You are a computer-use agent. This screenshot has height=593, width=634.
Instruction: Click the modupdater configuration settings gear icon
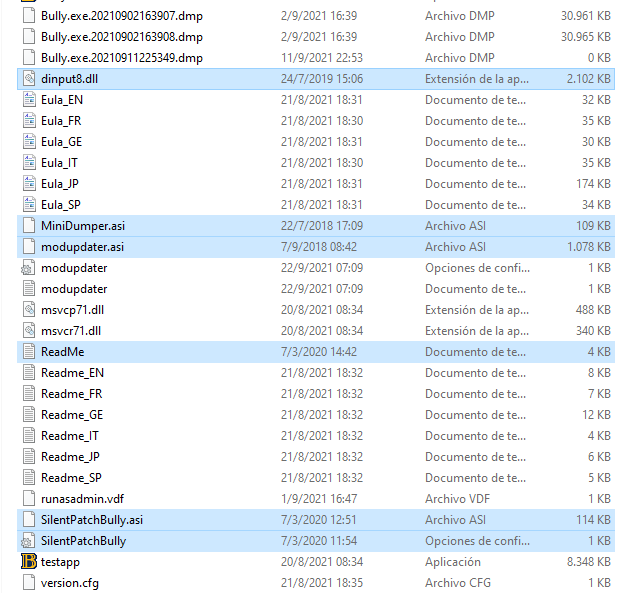pos(28,268)
